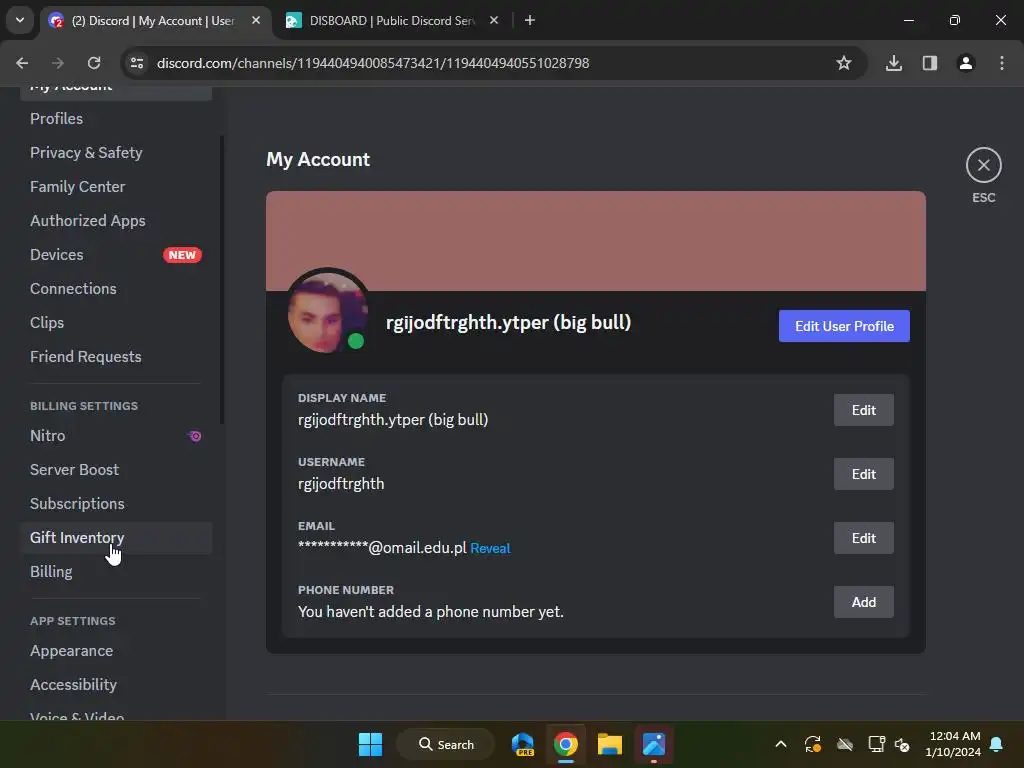Add a phone number
The height and width of the screenshot is (768, 1024).
tap(863, 602)
